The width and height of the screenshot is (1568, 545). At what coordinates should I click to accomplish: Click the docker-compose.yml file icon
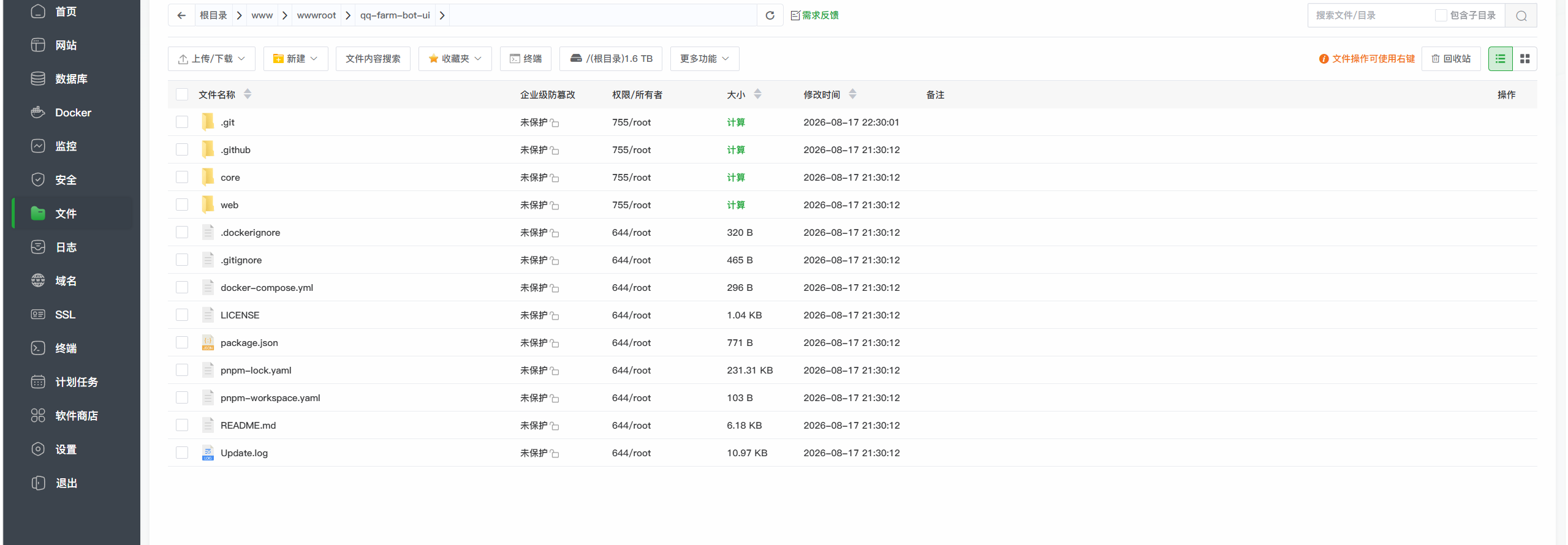pos(208,288)
